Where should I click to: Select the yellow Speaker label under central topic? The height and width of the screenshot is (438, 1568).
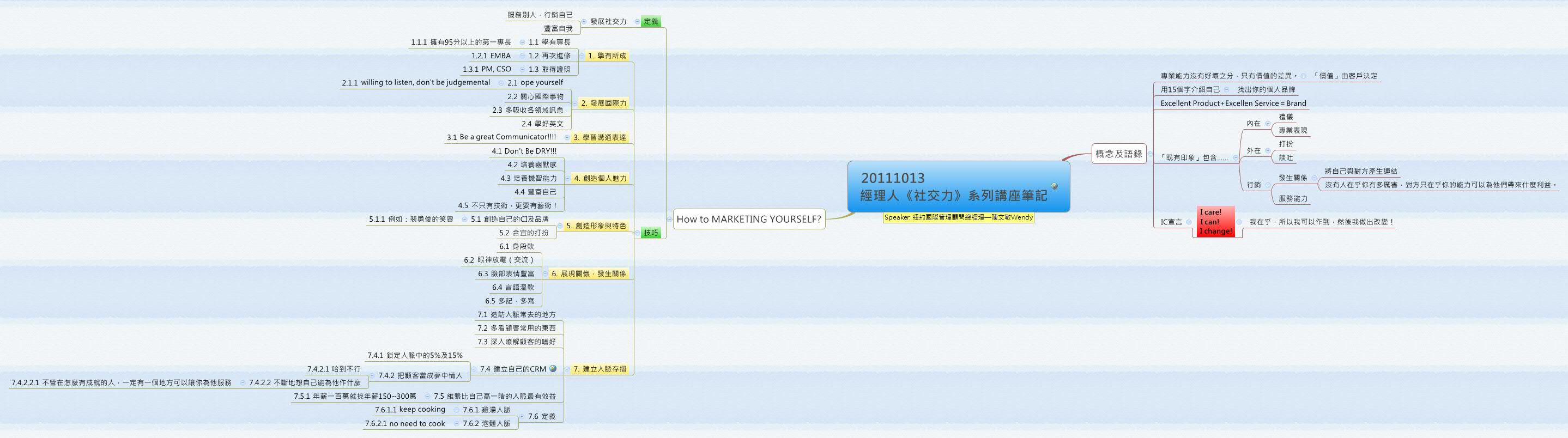959,217
